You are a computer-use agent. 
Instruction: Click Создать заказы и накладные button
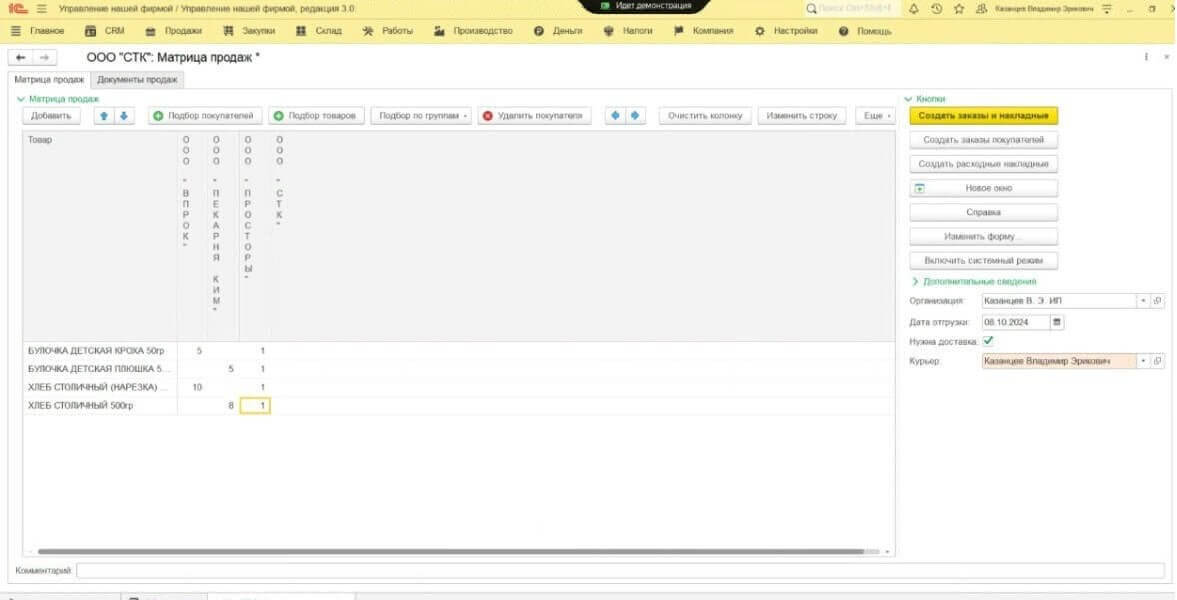983,116
